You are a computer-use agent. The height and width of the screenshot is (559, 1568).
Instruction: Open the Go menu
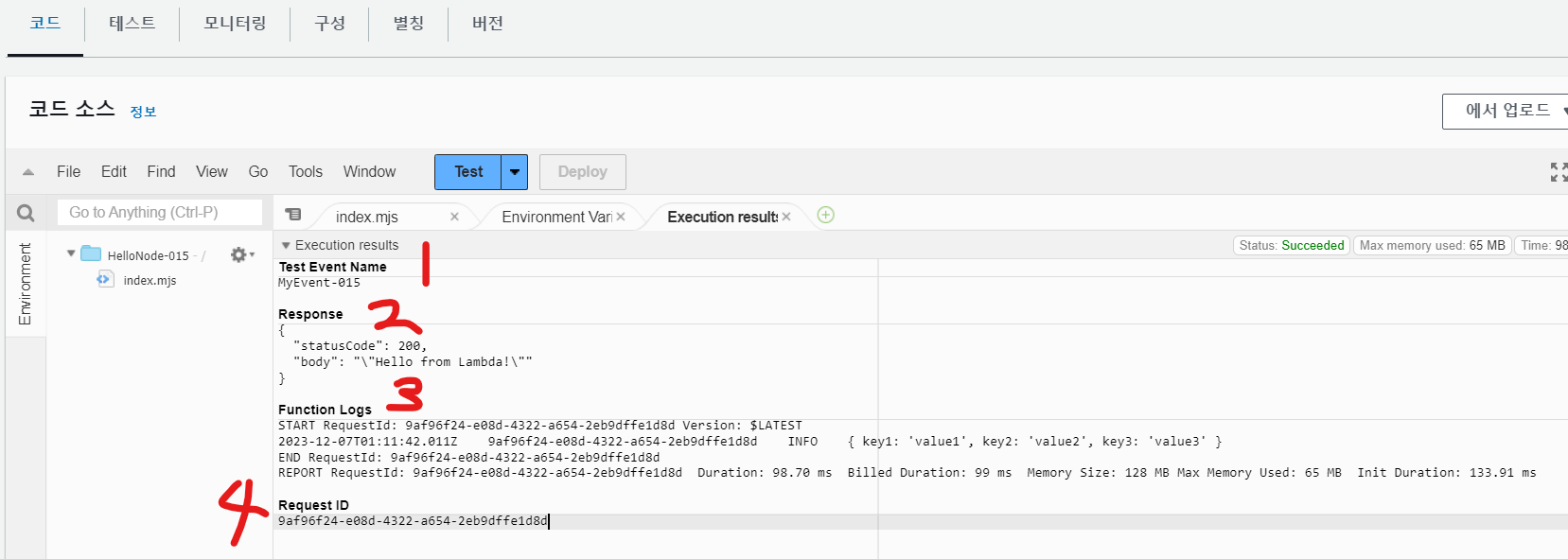coord(258,171)
